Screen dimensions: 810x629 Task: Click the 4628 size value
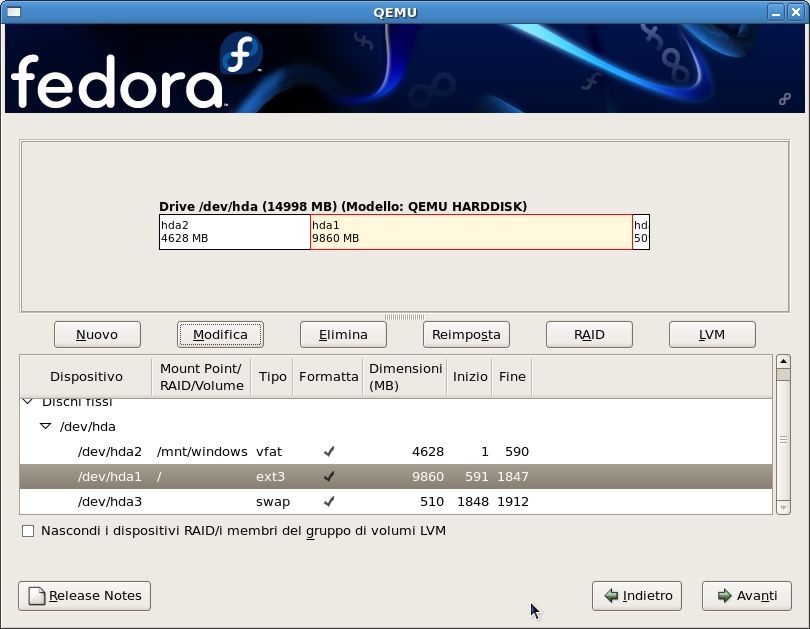(x=428, y=451)
